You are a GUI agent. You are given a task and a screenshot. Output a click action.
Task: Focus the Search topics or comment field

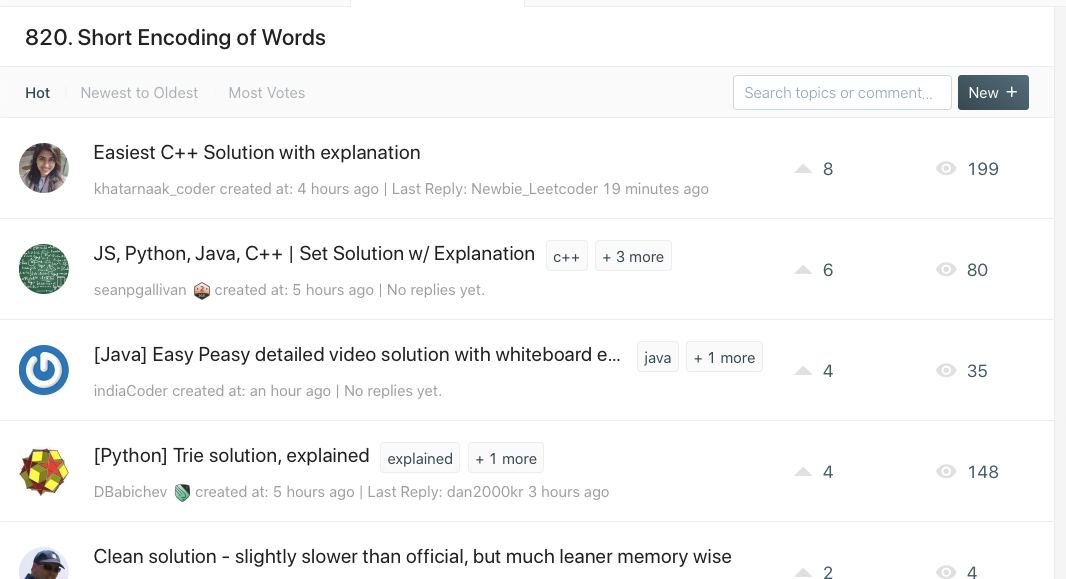click(842, 92)
